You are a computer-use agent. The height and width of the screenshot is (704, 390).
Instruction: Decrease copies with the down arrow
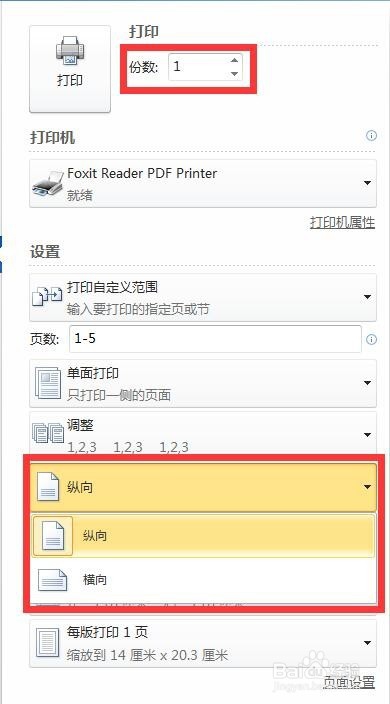[234, 74]
